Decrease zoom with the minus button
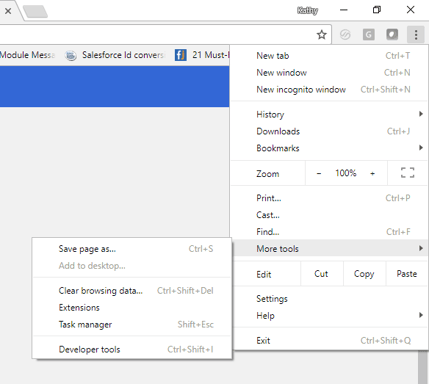429x384 pixels. (319, 173)
